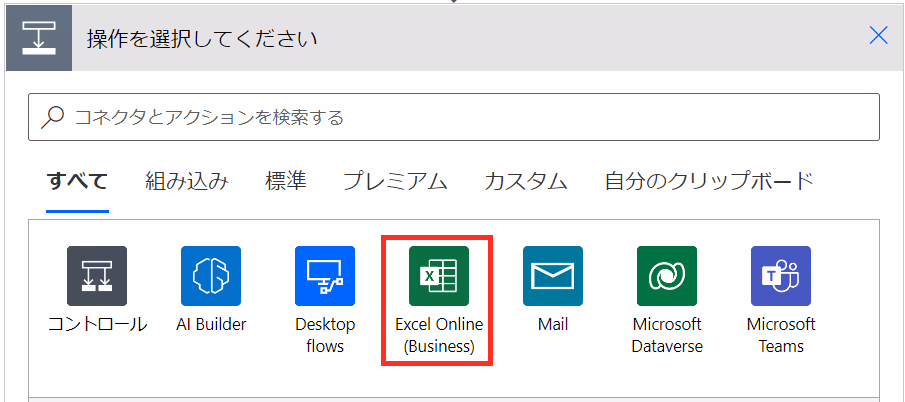Select the Excel Online (Business) connector icon

tap(439, 276)
